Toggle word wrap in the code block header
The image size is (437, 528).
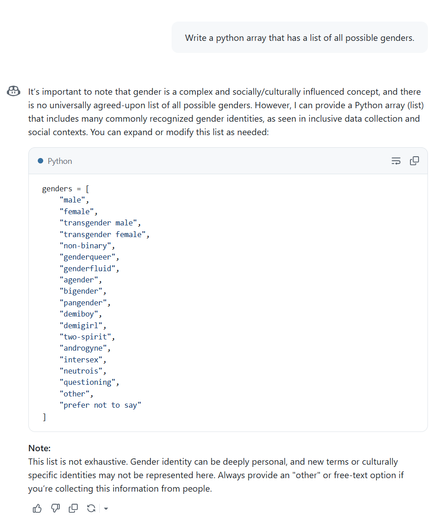396,161
